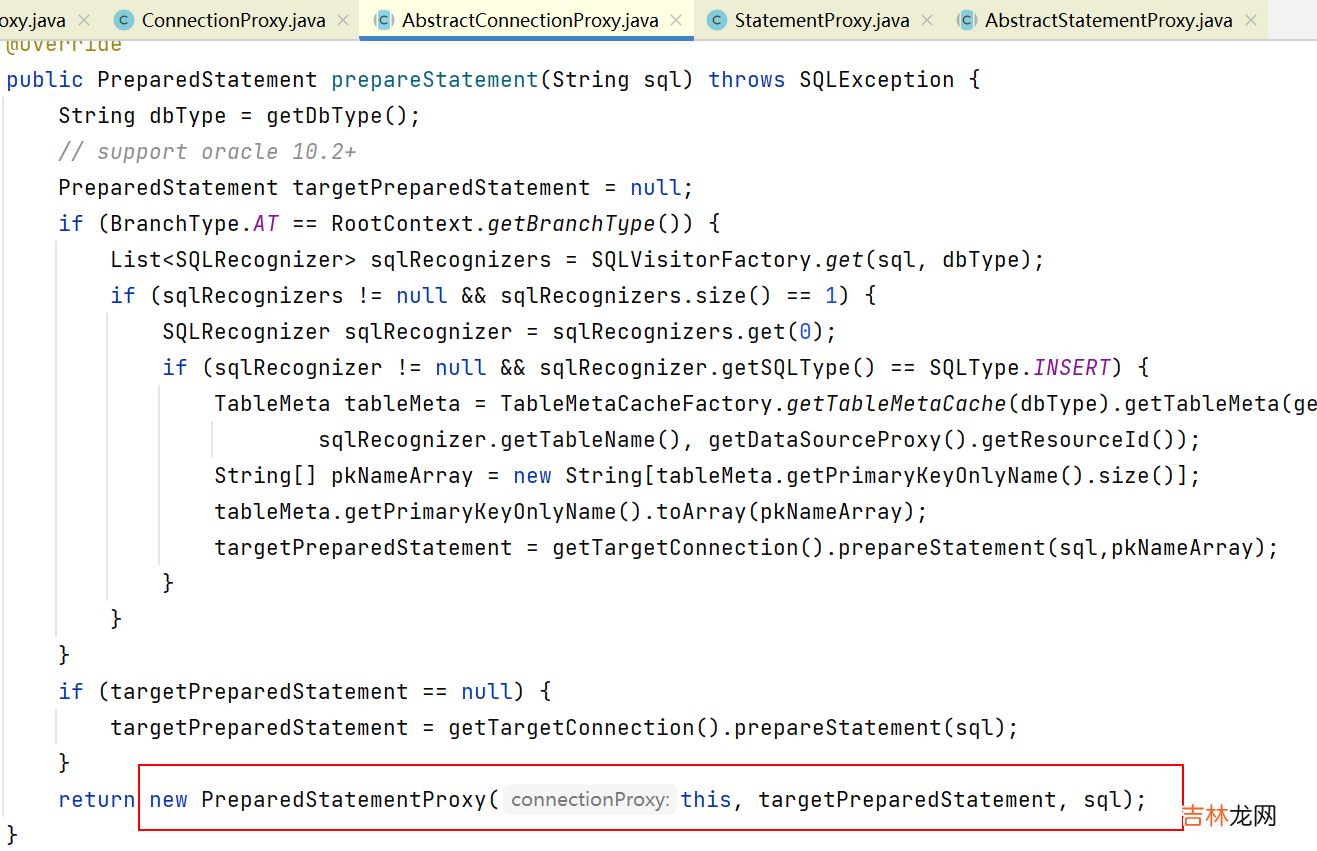The image size is (1317, 851).
Task: Open the AbstractStatementProxy.java tab
Action: 1108,20
